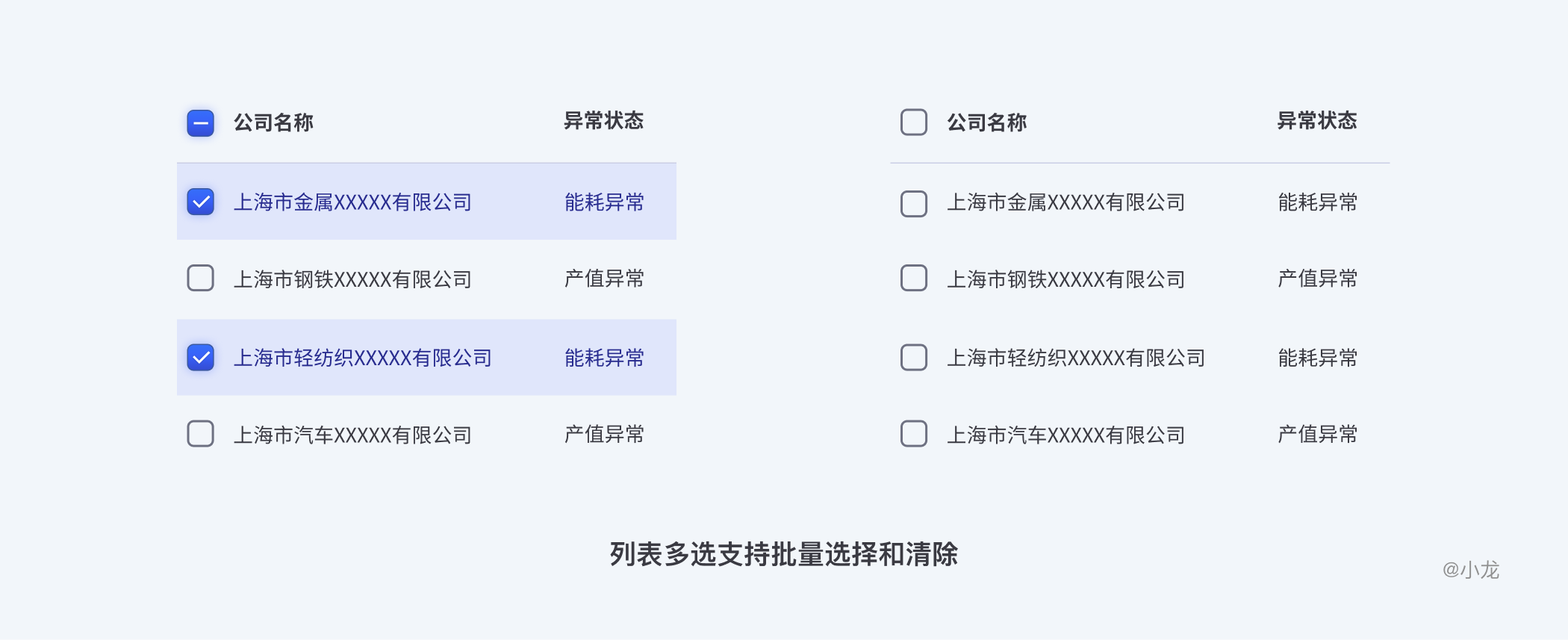Screen dimensions: 1568x640
Task: Check 上海市钢铁XXXXX有限公司 in left table
Action: coord(200,279)
